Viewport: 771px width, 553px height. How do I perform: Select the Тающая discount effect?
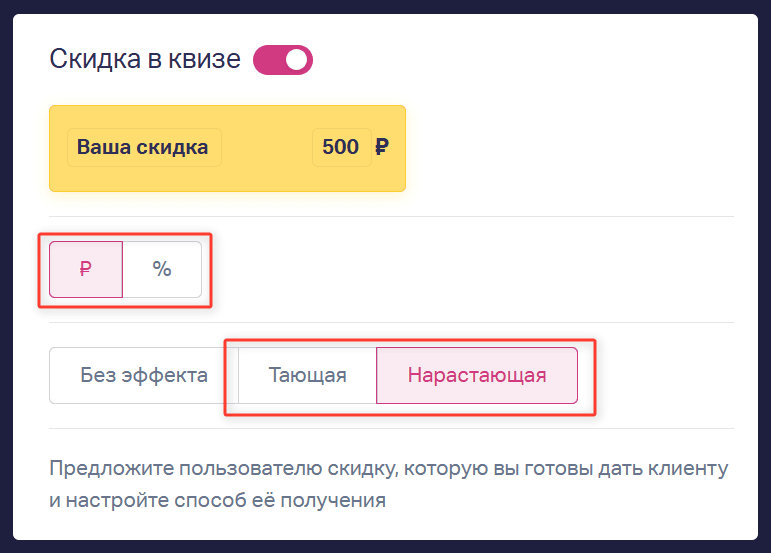pyautogui.click(x=307, y=376)
